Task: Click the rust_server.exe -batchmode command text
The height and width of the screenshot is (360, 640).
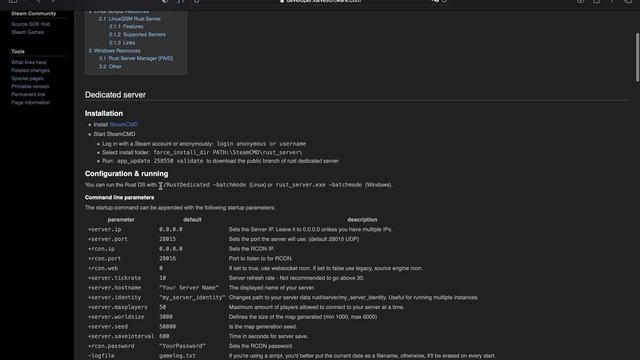Action: point(318,185)
